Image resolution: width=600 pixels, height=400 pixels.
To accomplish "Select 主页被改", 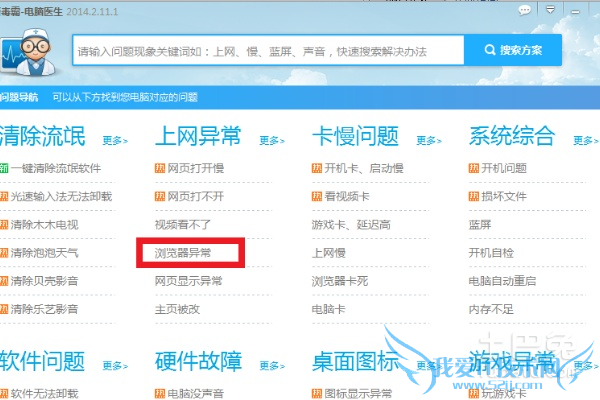I will (177, 309).
